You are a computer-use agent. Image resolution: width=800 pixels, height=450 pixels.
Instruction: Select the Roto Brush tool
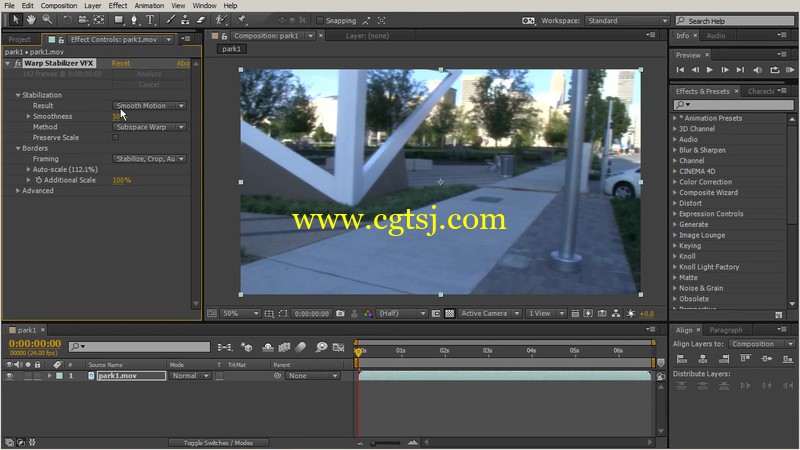point(221,20)
